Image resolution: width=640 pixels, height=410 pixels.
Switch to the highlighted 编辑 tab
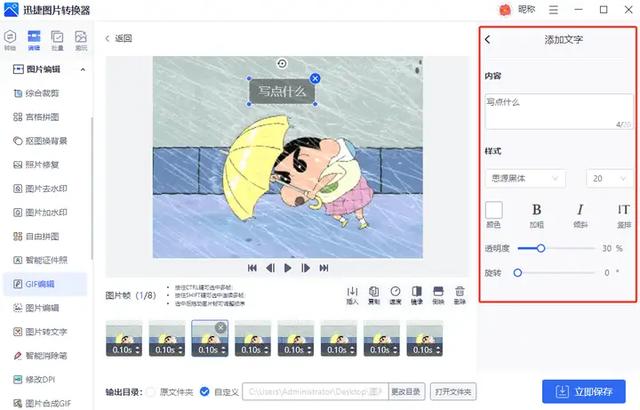(x=34, y=40)
